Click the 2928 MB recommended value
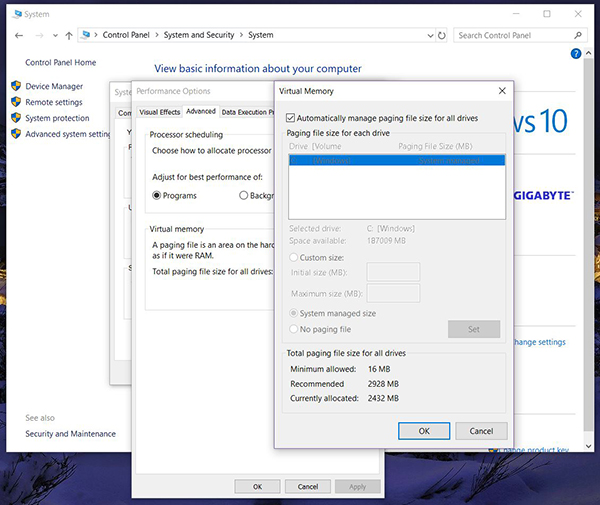 click(383, 384)
